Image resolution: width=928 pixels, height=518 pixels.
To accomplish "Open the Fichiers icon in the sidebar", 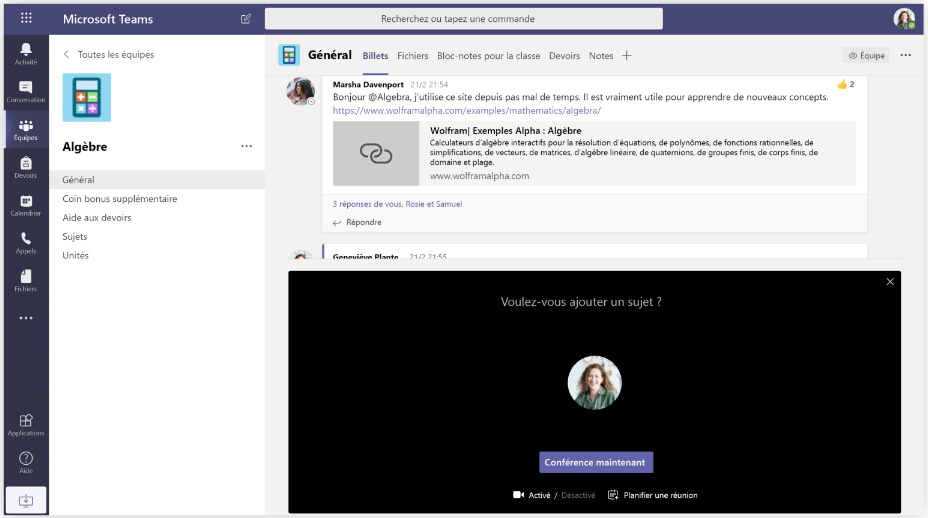I will [25, 281].
